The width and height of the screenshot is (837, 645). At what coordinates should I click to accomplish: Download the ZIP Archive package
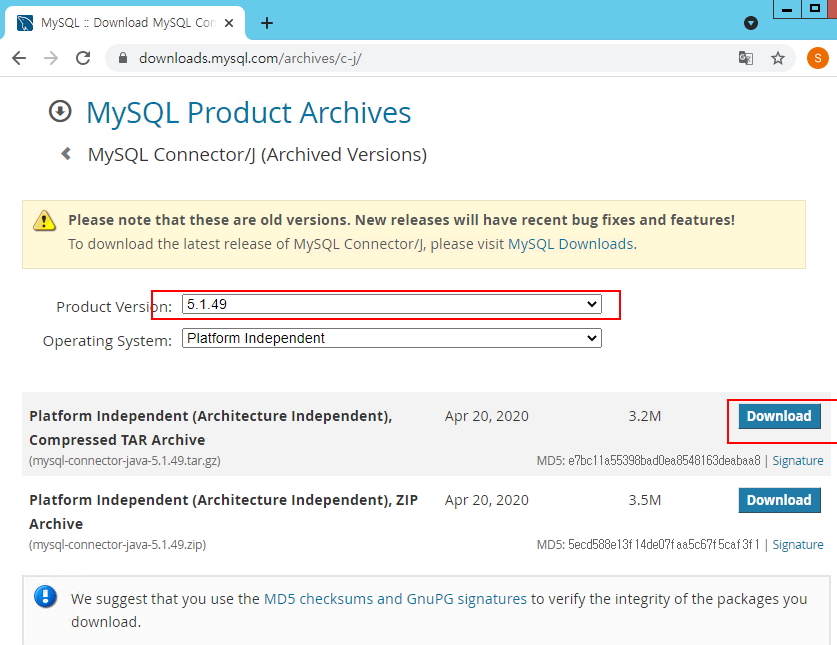click(779, 500)
